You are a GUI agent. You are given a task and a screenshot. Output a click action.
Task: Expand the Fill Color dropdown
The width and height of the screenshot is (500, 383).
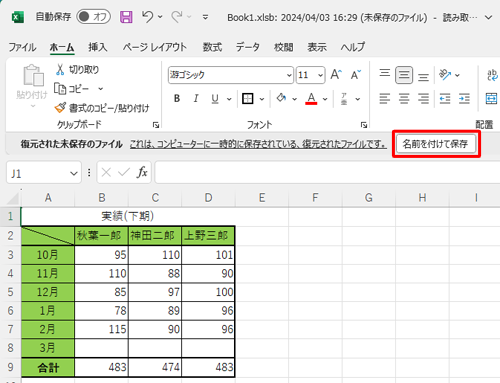click(295, 99)
